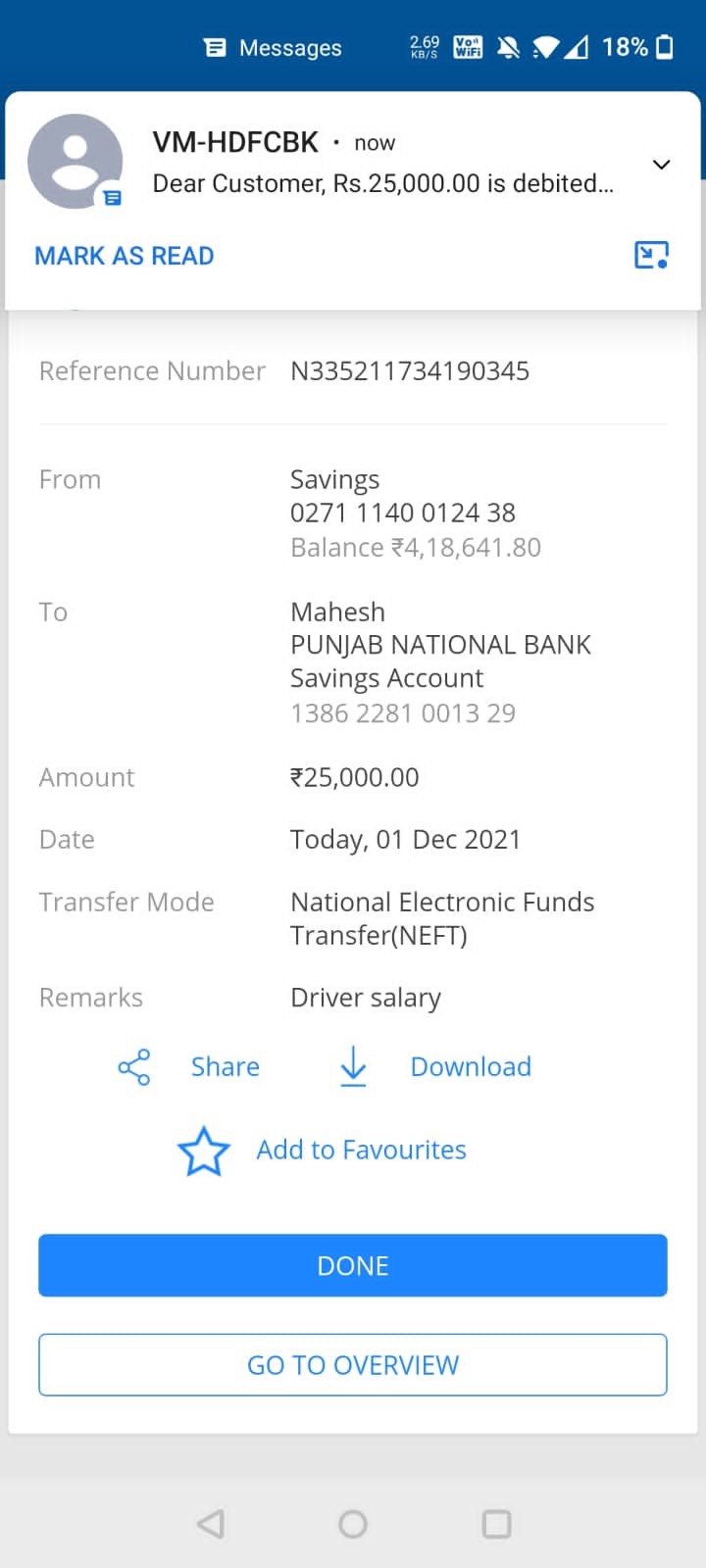Tap the Share icon
Viewport: 706px width, 1568px height.
tap(134, 1066)
